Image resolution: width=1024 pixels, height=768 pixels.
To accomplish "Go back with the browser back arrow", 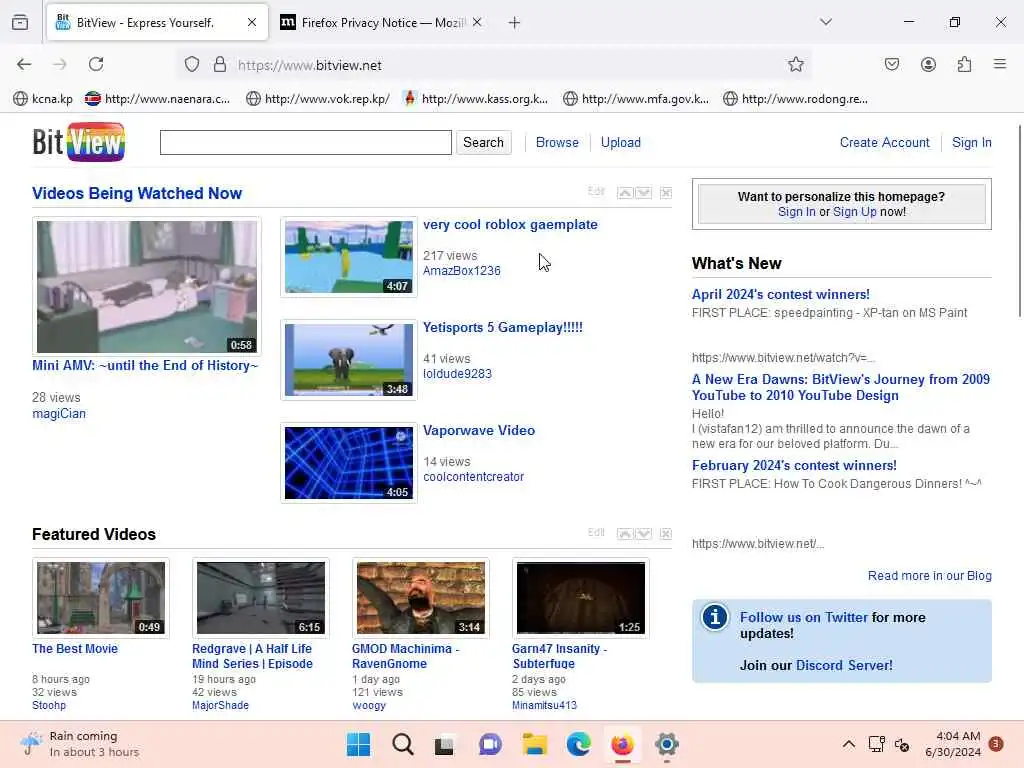I will click(x=24, y=64).
